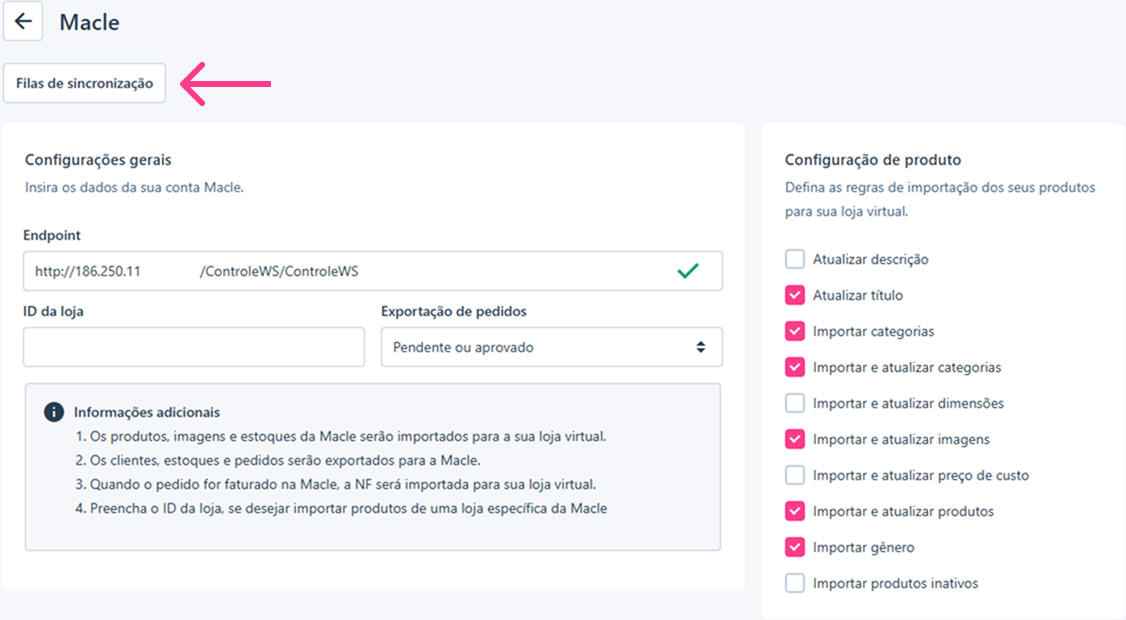Click line 'Quando o pedido for faturado na Macle'
The height and width of the screenshot is (620, 1126).
click(x=335, y=484)
